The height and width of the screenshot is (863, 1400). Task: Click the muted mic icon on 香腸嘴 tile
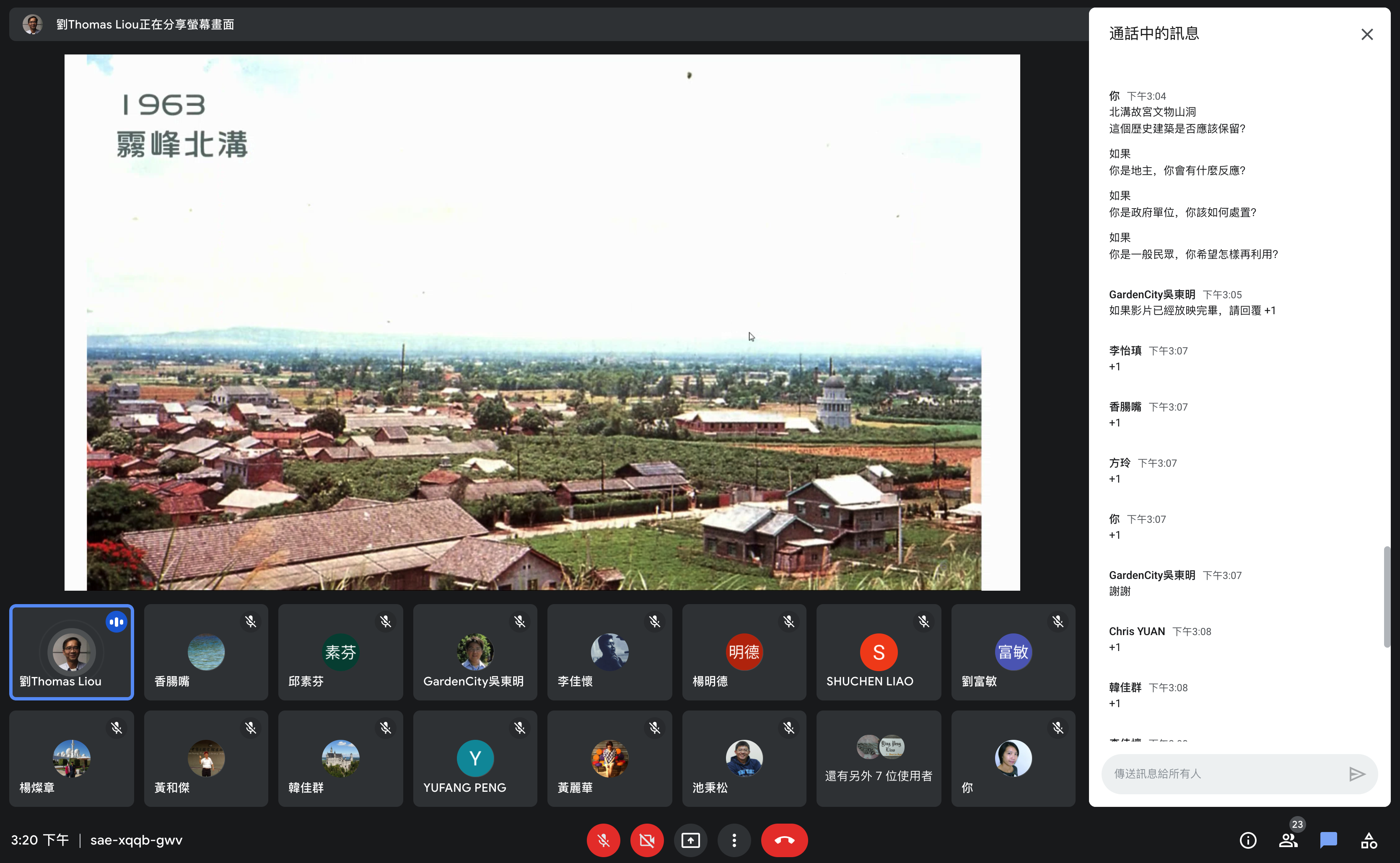click(x=251, y=622)
